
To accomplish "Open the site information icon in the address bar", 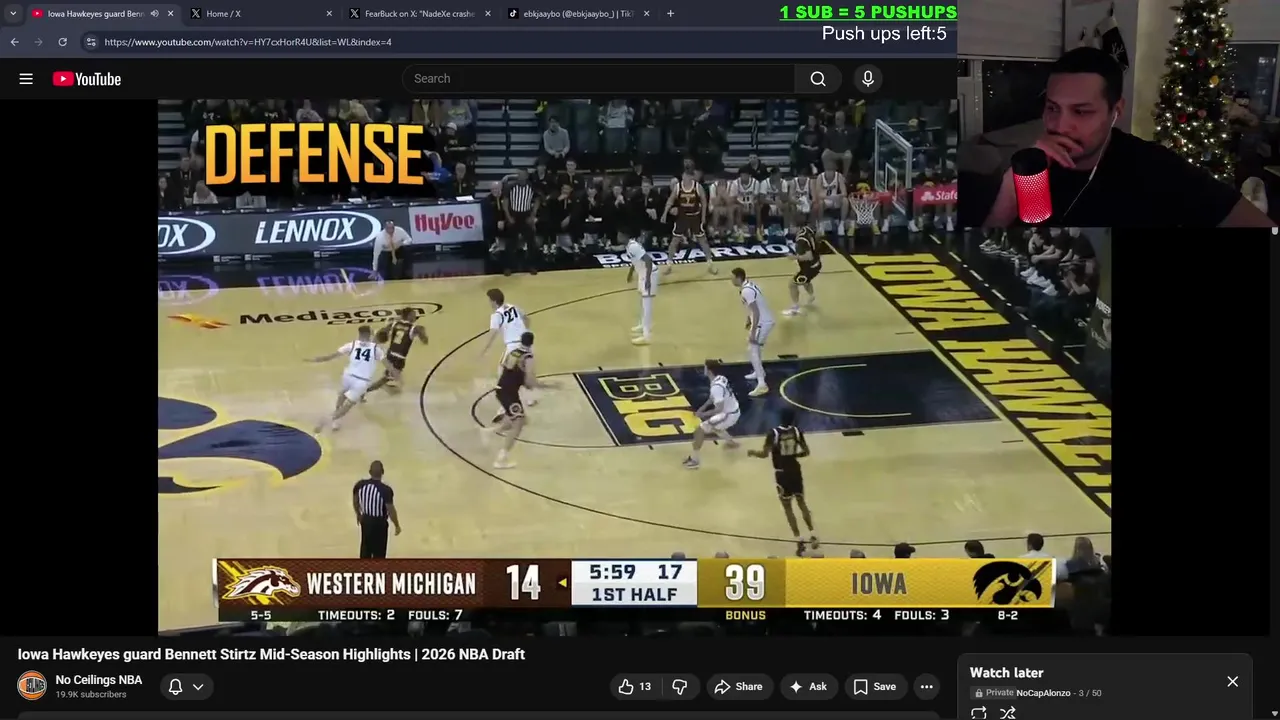I will tap(91, 42).
